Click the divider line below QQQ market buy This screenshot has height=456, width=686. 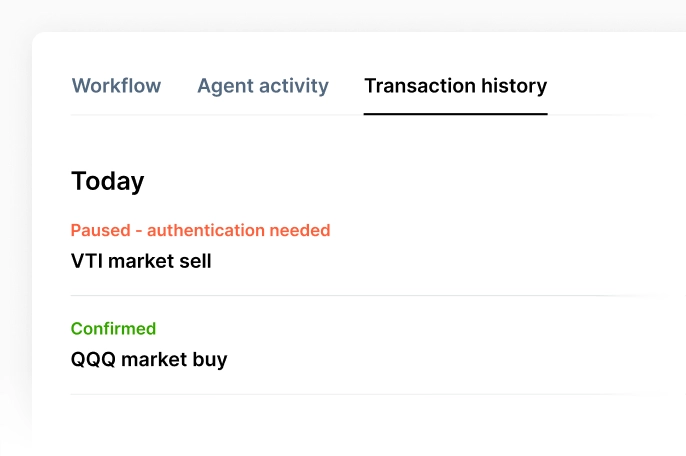[360, 394]
